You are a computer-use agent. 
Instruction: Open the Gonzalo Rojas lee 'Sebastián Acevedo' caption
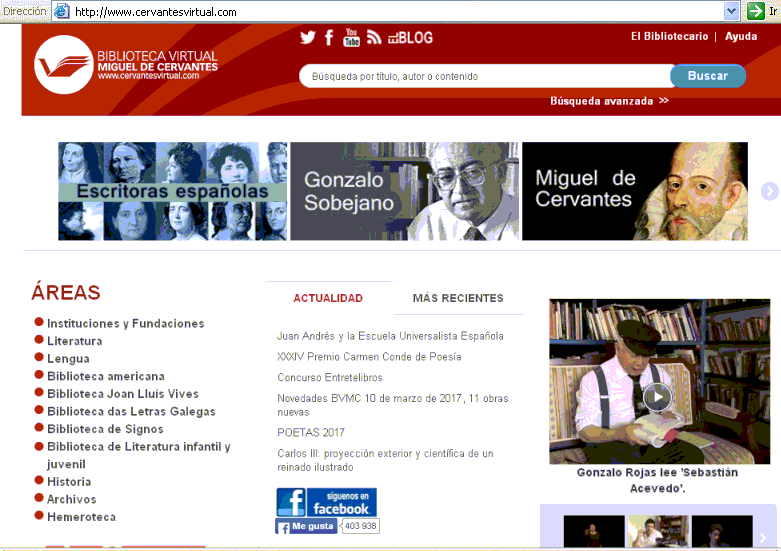click(657, 480)
